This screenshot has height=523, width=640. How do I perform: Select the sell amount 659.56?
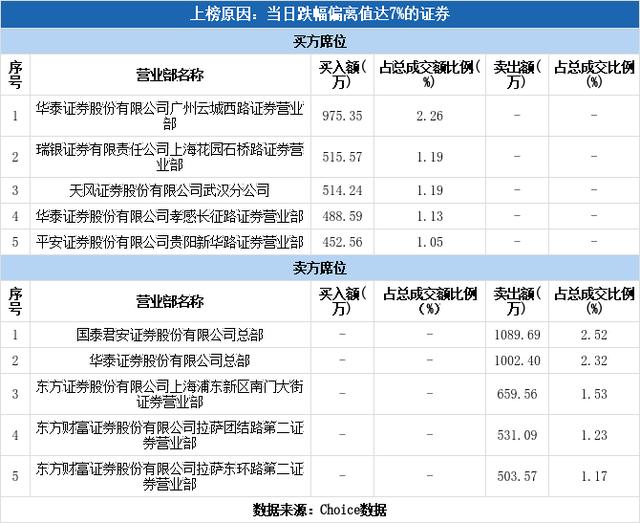point(517,394)
